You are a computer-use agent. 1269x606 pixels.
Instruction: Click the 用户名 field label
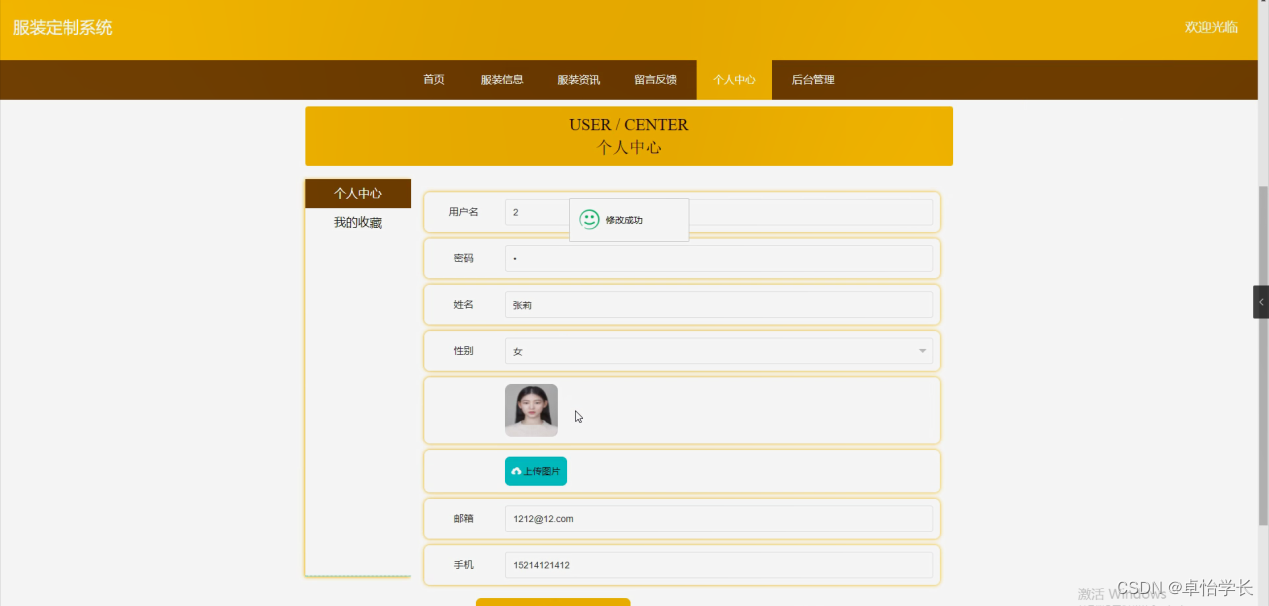click(464, 212)
